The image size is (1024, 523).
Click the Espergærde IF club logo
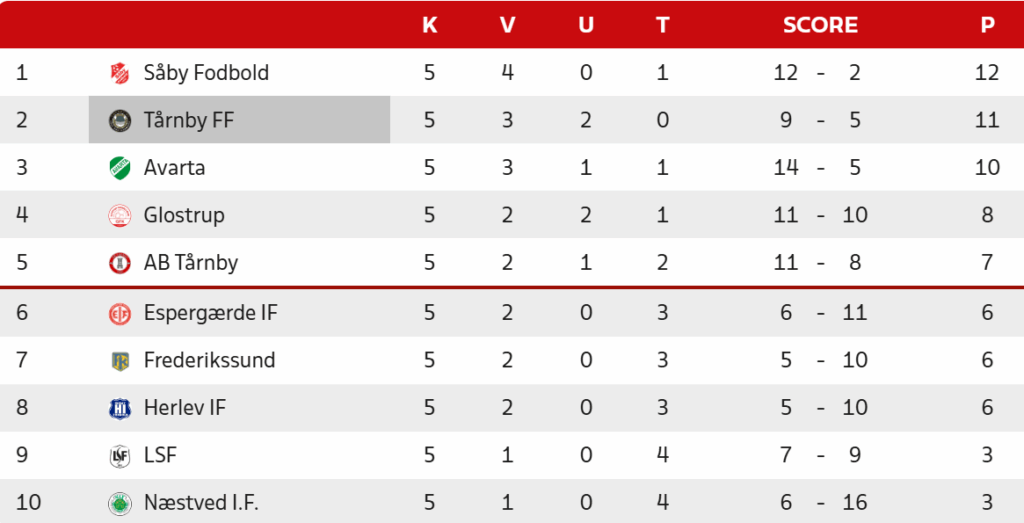point(119,313)
